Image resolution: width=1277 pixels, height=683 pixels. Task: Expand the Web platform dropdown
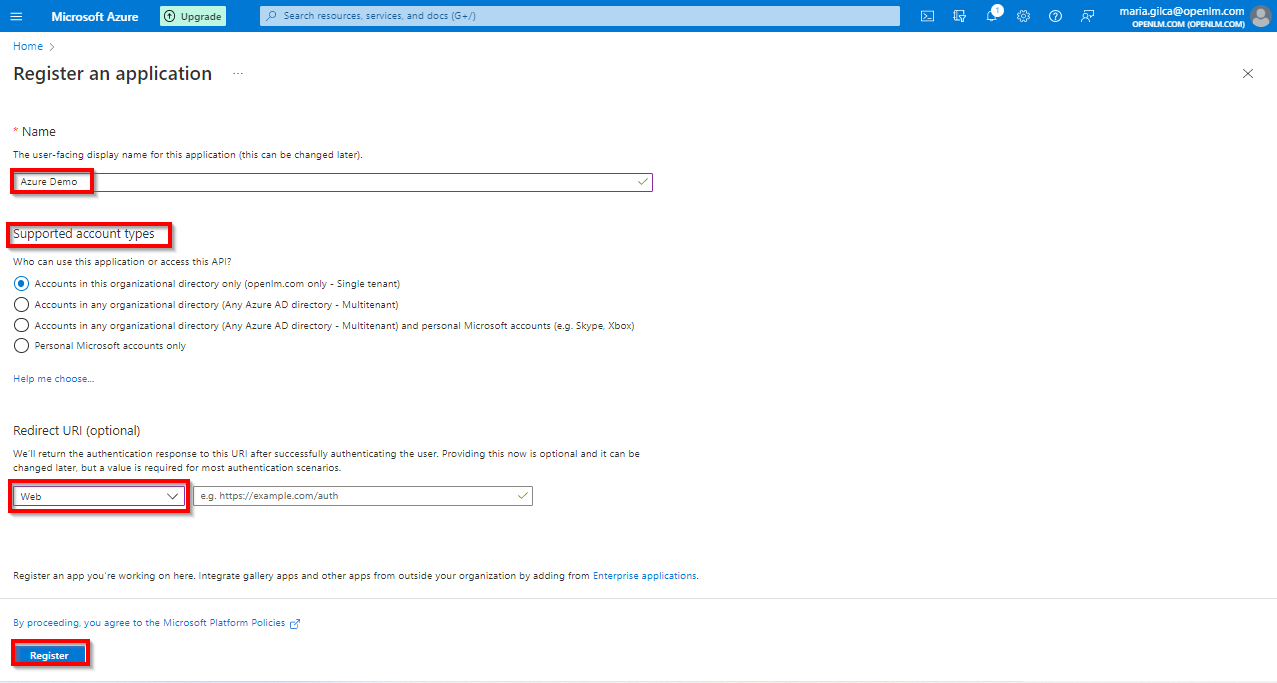coord(99,496)
